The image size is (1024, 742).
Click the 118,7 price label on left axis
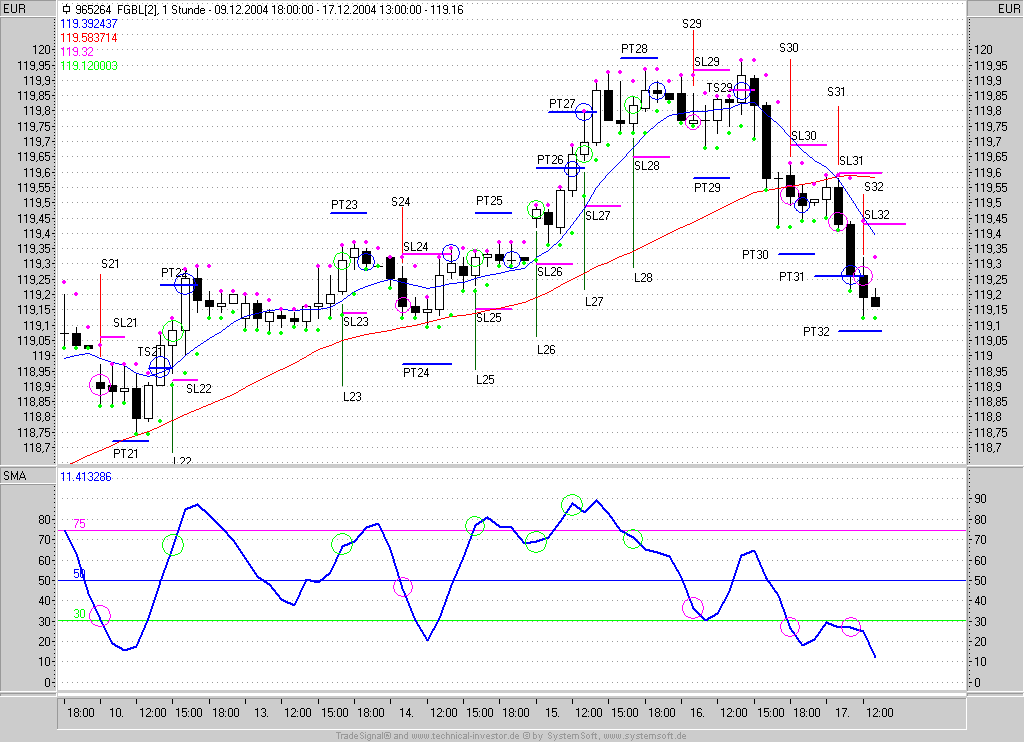pyautogui.click(x=37, y=448)
